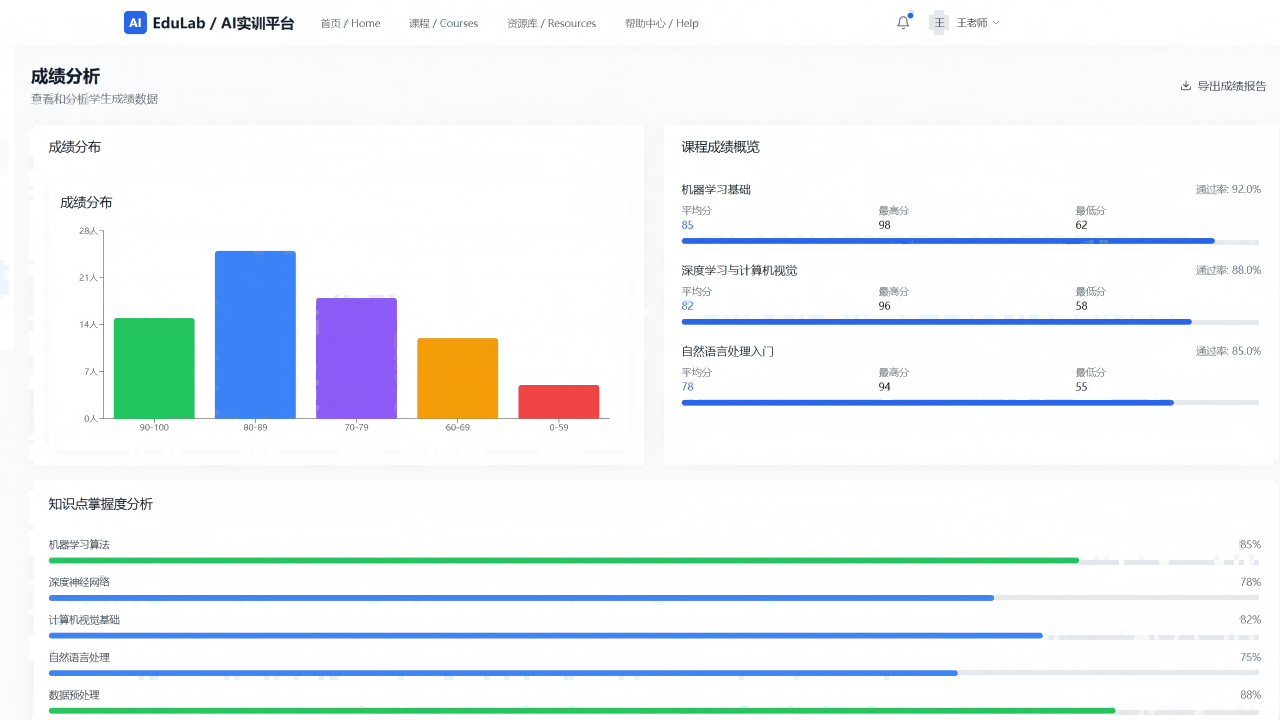Click 机器学习基础 pass-rate progress bar
The width and height of the screenshot is (1280, 720).
[x=970, y=241]
